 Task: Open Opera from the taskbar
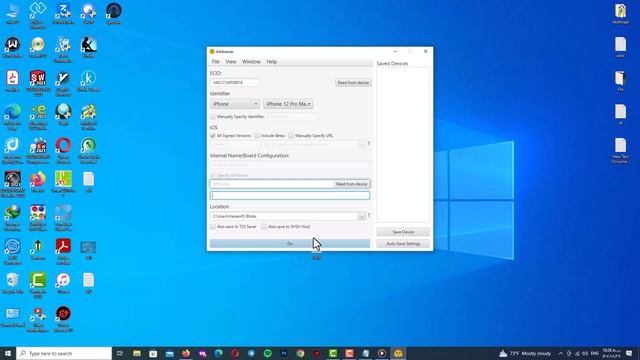(x=235, y=353)
